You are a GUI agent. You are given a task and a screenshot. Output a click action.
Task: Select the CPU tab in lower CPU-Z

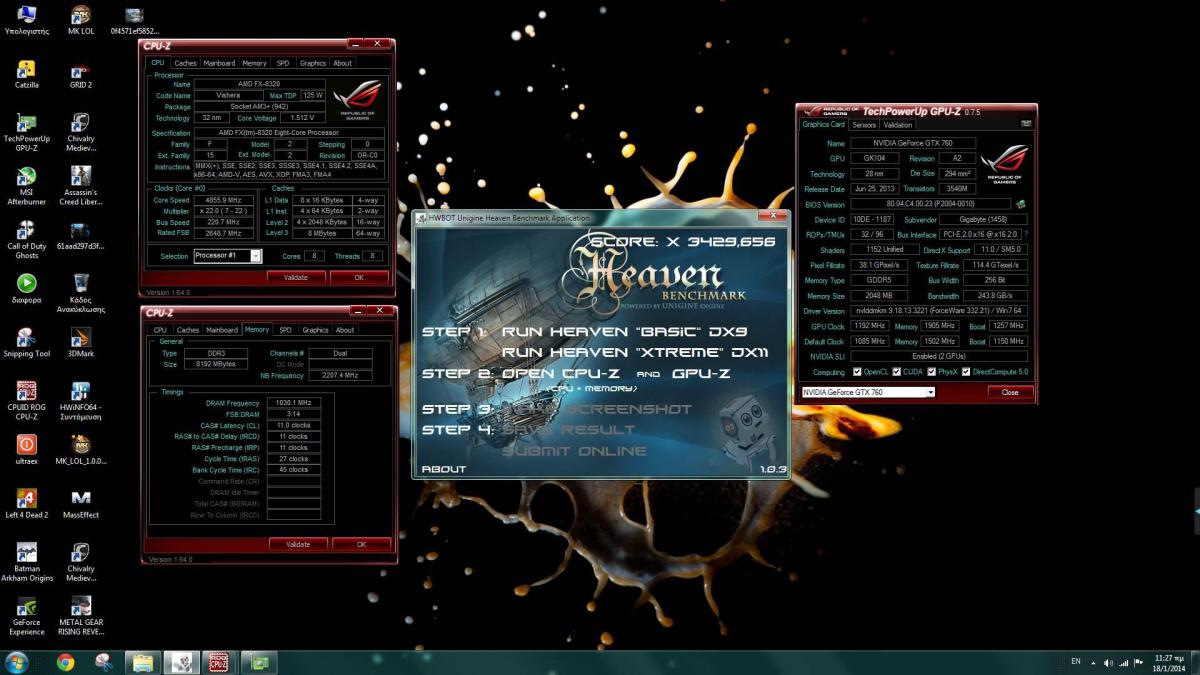tap(159, 329)
